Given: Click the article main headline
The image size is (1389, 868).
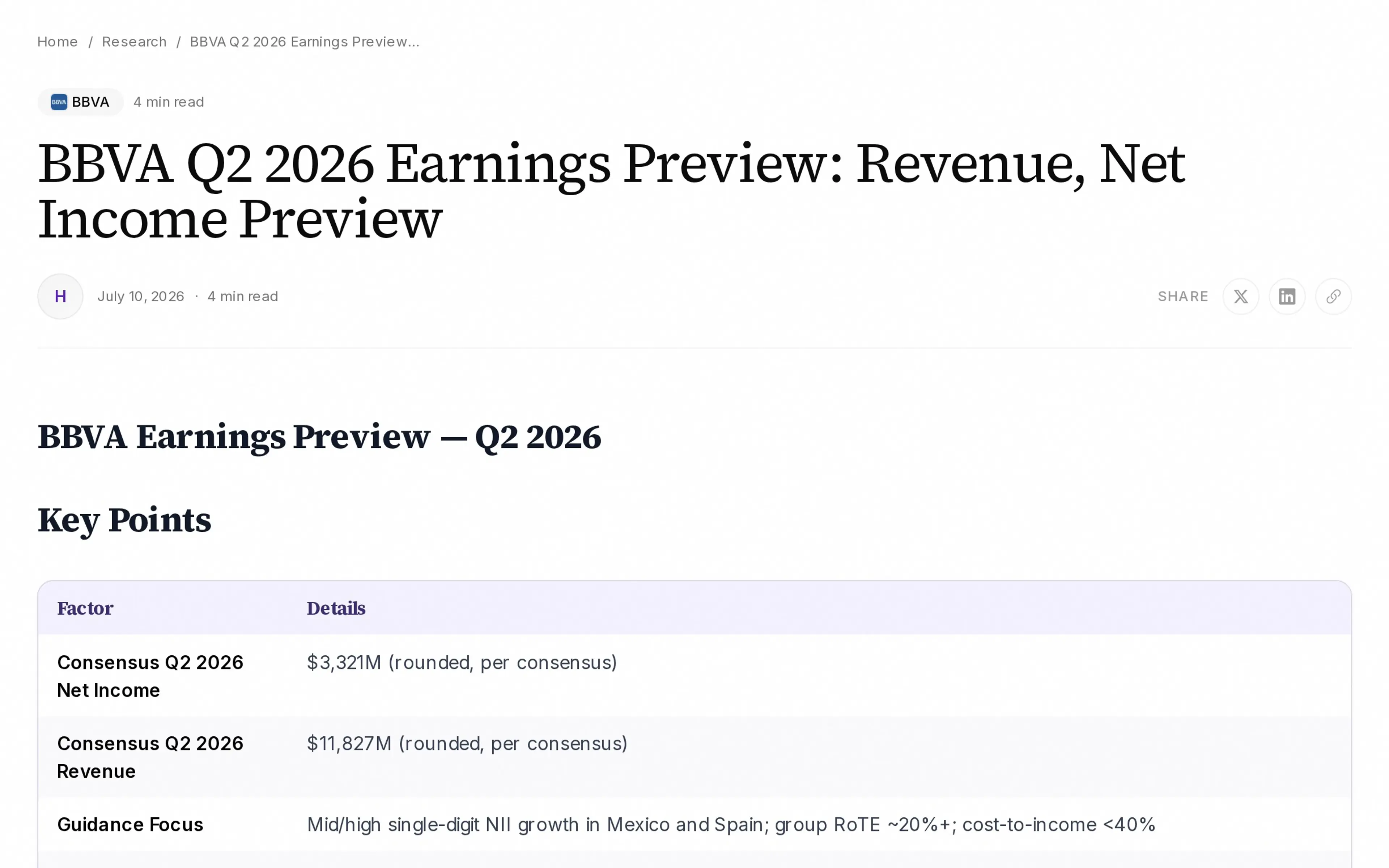Looking at the screenshot, I should (x=611, y=191).
